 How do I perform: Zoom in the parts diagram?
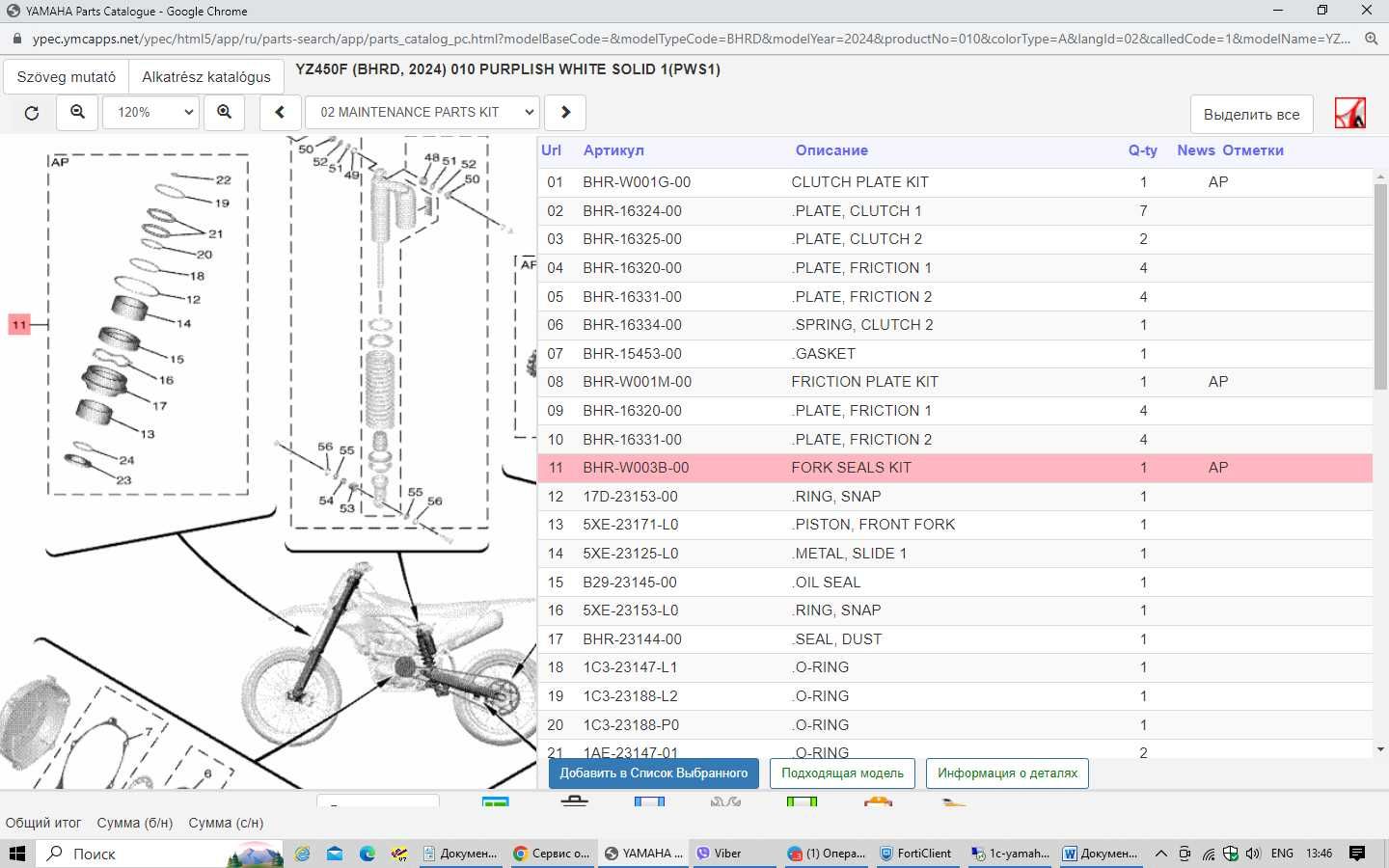pyautogui.click(x=225, y=113)
